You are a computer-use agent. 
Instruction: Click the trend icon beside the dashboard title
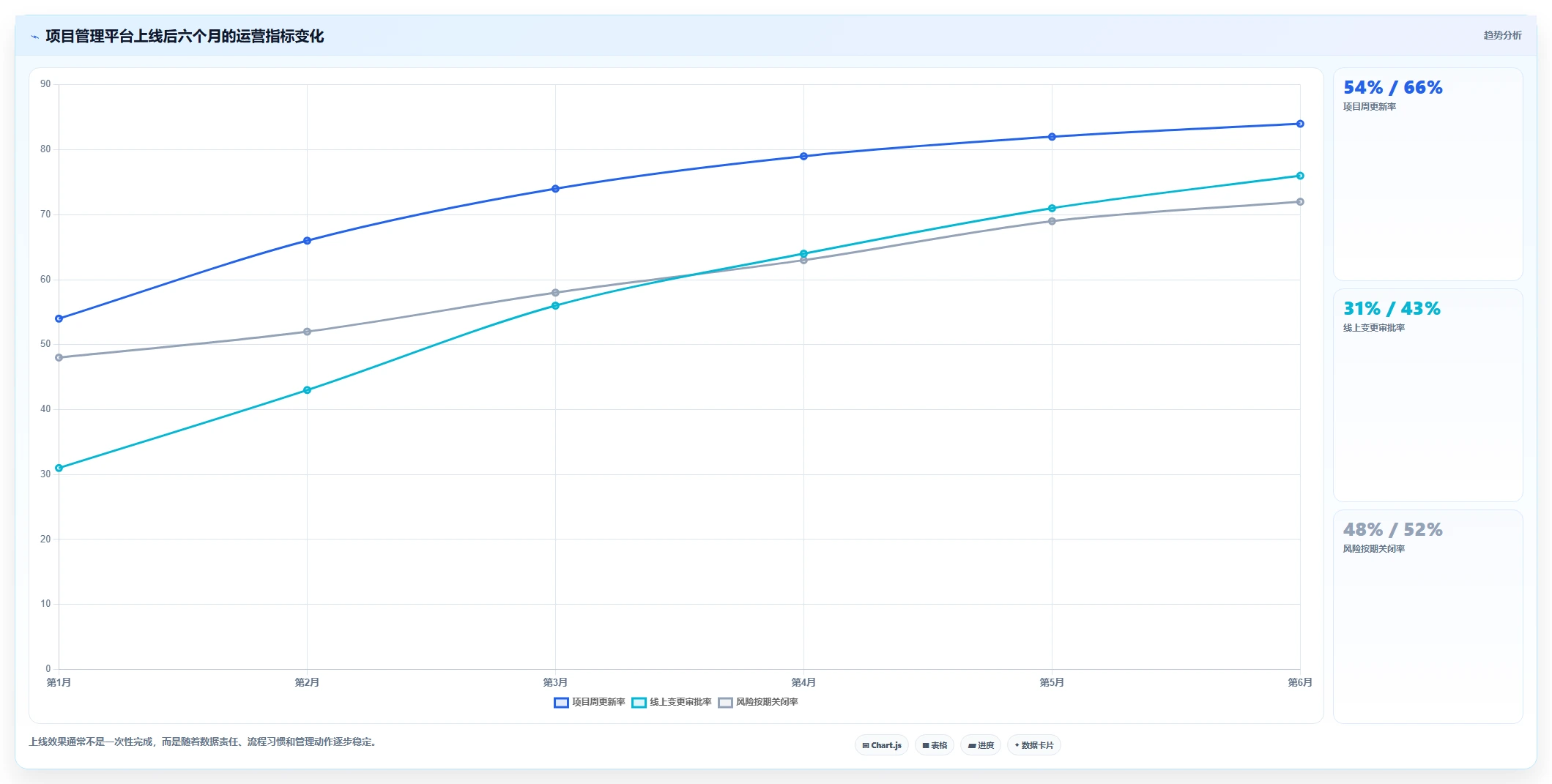click(x=34, y=37)
